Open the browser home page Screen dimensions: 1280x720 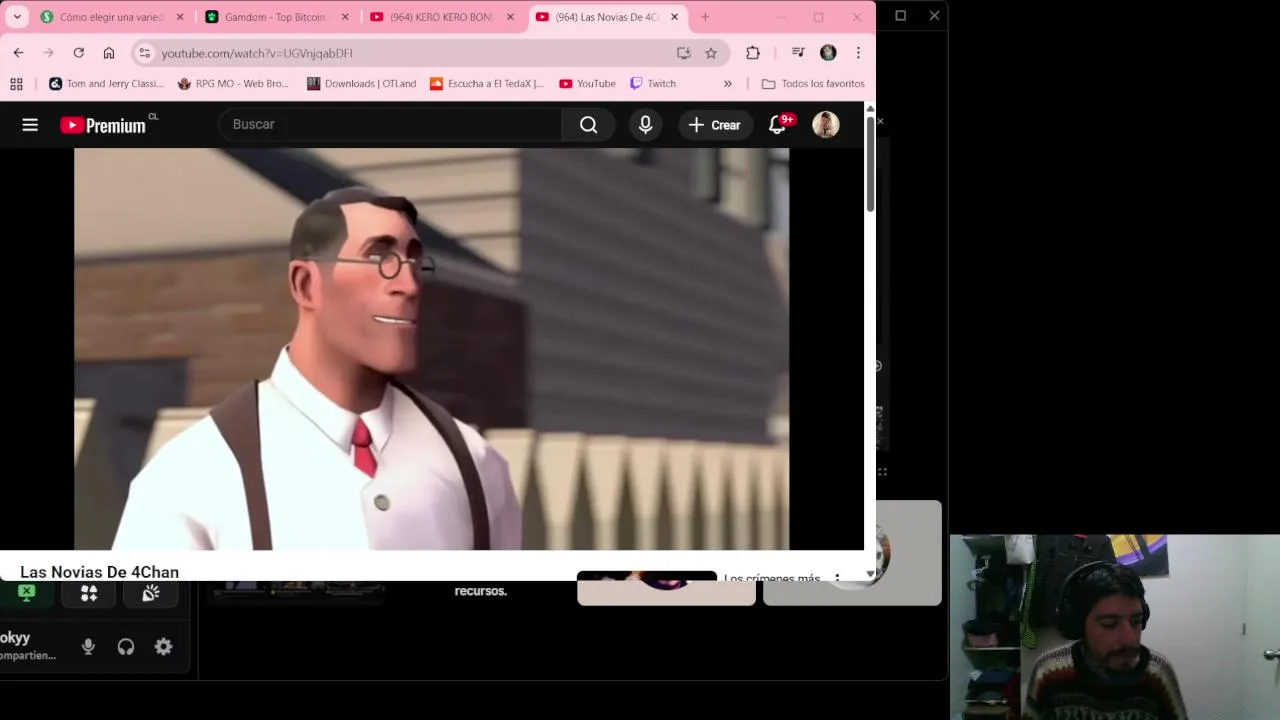(109, 53)
